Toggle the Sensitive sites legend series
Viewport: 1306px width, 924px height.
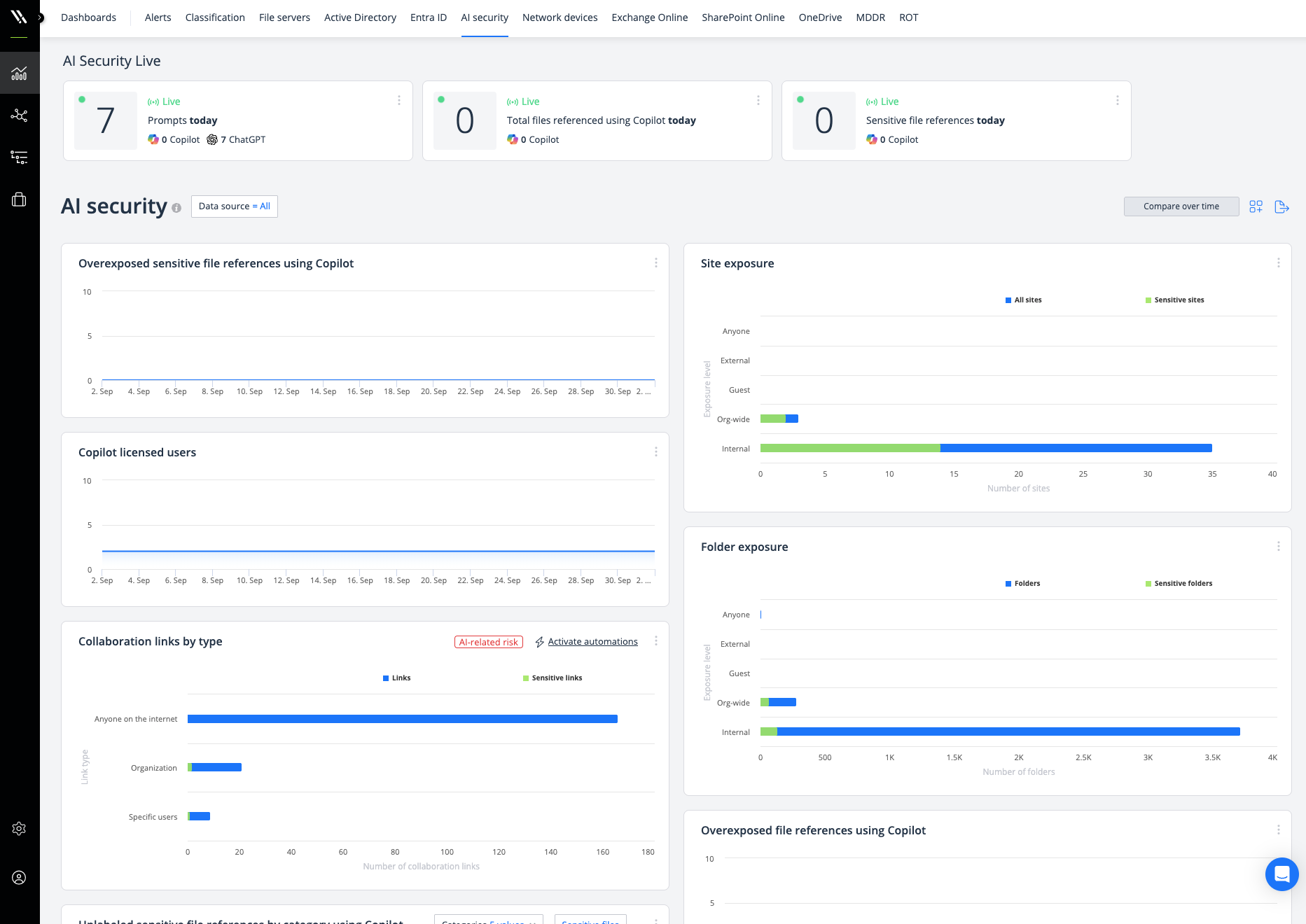[x=1174, y=300]
